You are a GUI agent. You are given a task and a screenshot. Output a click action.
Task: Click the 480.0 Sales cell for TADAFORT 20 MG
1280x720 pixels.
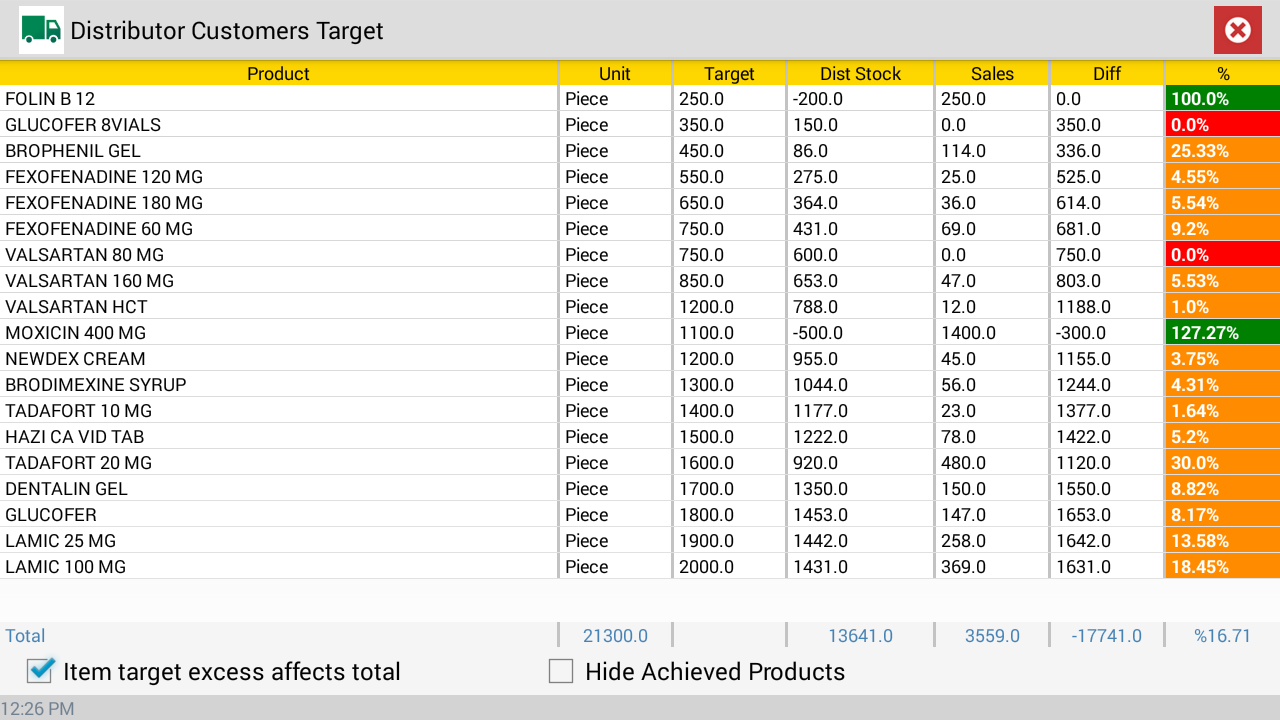point(992,462)
